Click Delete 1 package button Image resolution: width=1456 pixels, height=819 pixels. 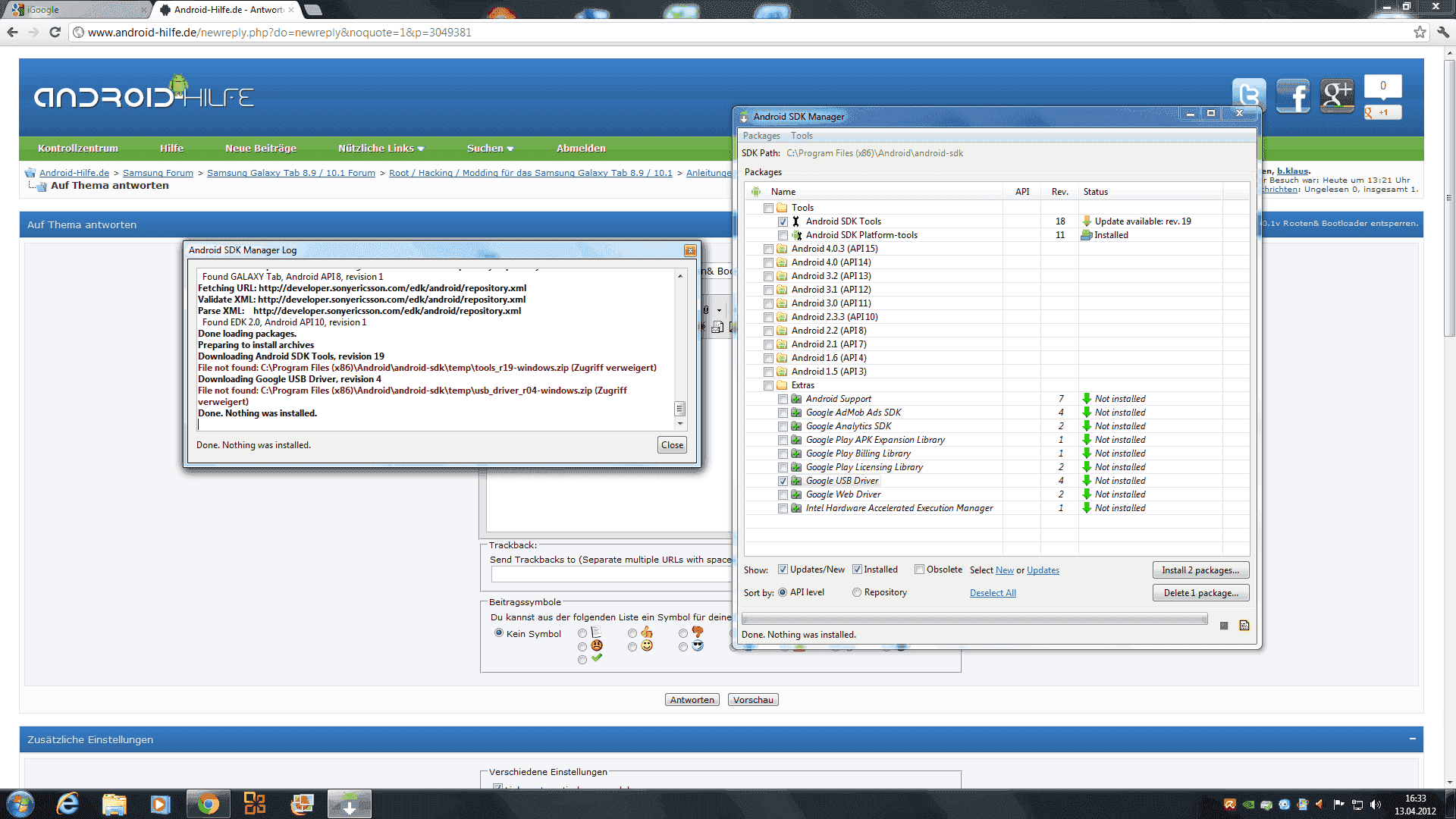(1200, 593)
